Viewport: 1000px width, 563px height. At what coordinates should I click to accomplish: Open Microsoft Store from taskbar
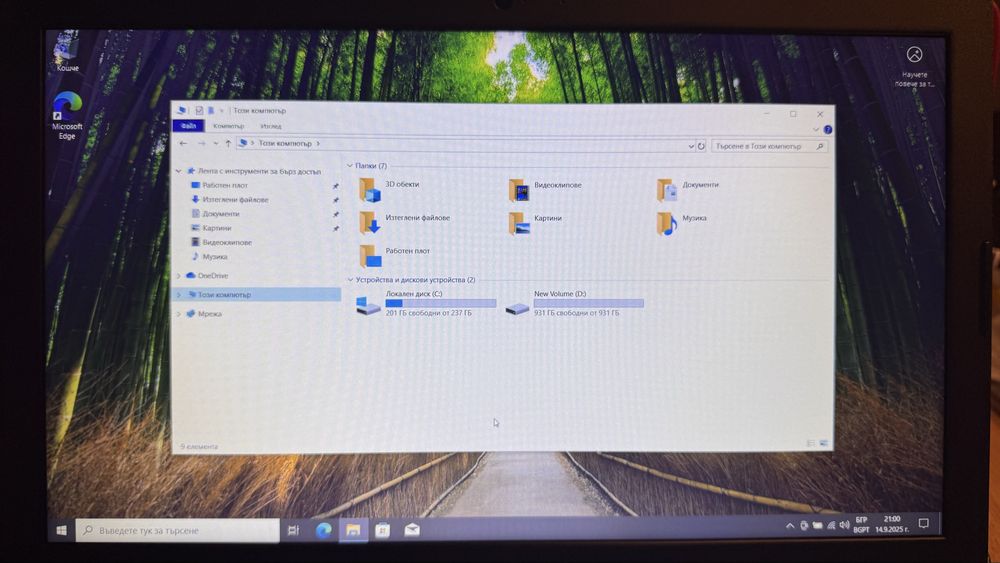[x=383, y=530]
